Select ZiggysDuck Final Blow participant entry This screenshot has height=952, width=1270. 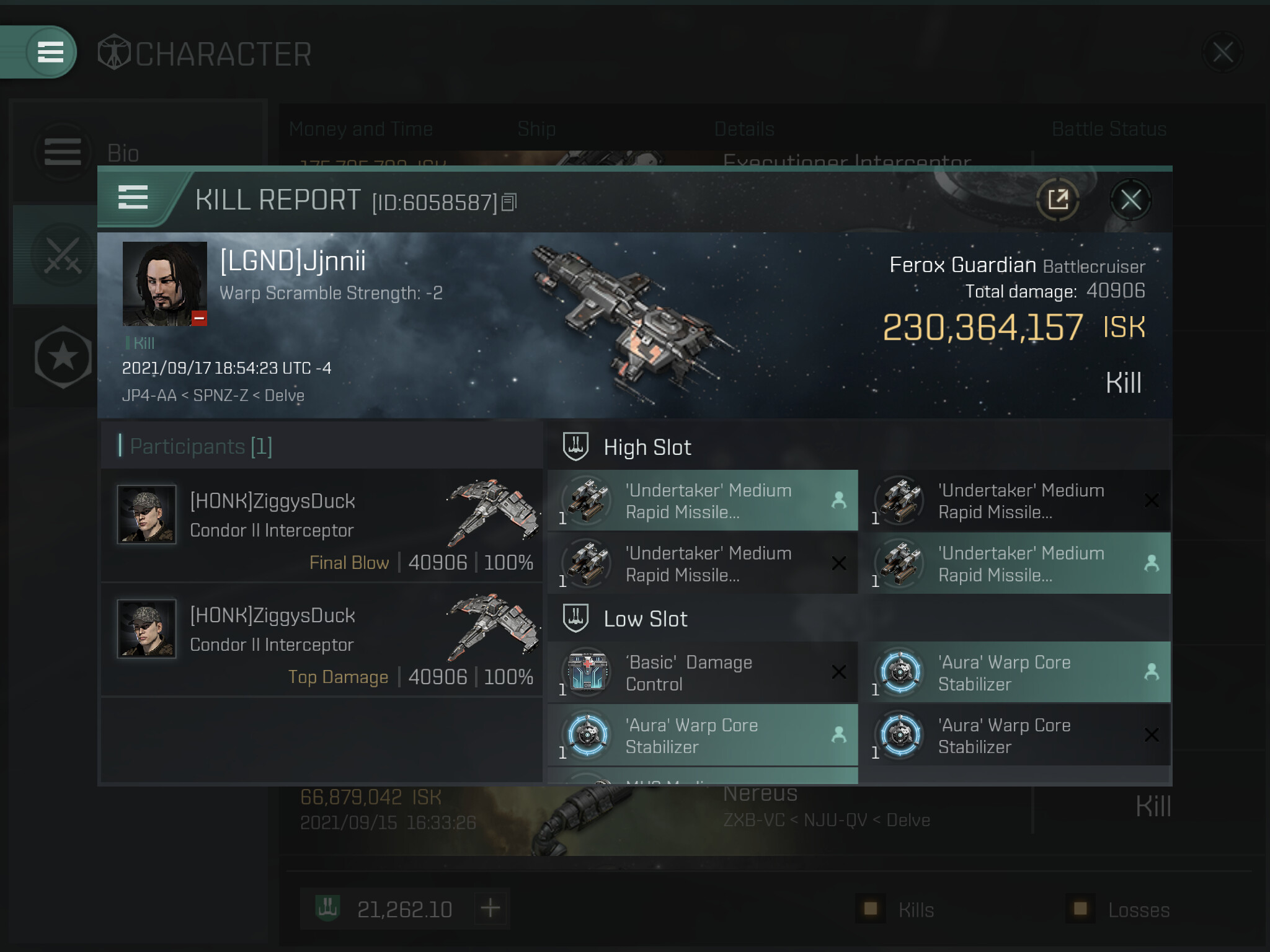click(321, 526)
